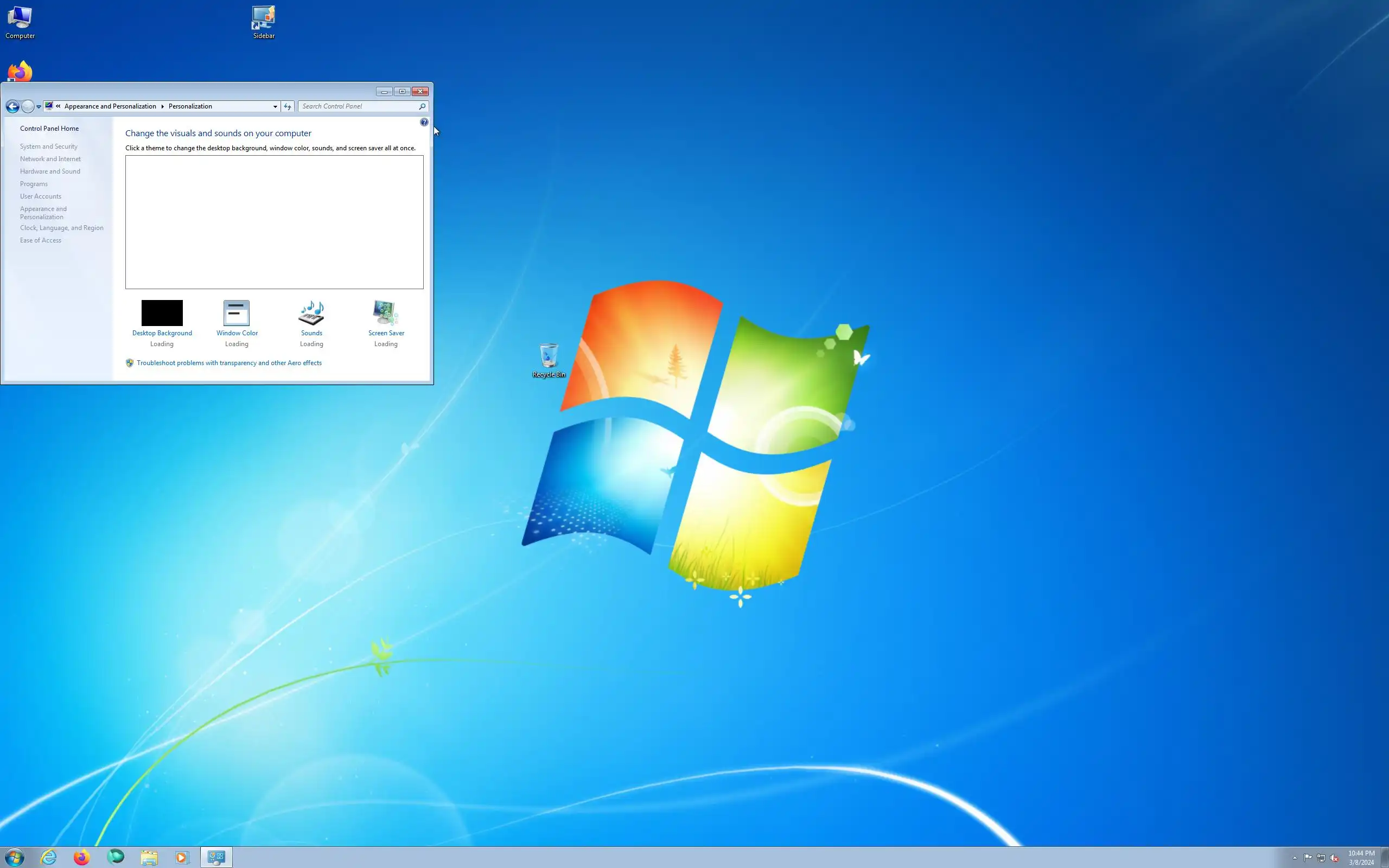Expand breadcrumb arrow after Appearance and Personalization

tap(162, 107)
